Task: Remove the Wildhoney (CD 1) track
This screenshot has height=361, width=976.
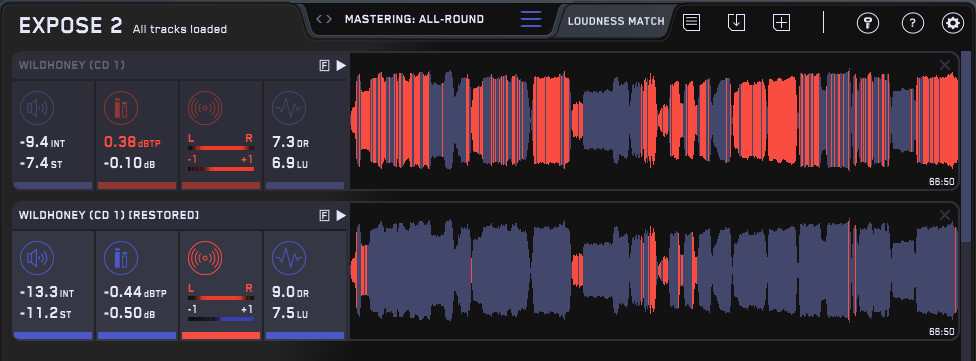Action: pyautogui.click(x=945, y=65)
